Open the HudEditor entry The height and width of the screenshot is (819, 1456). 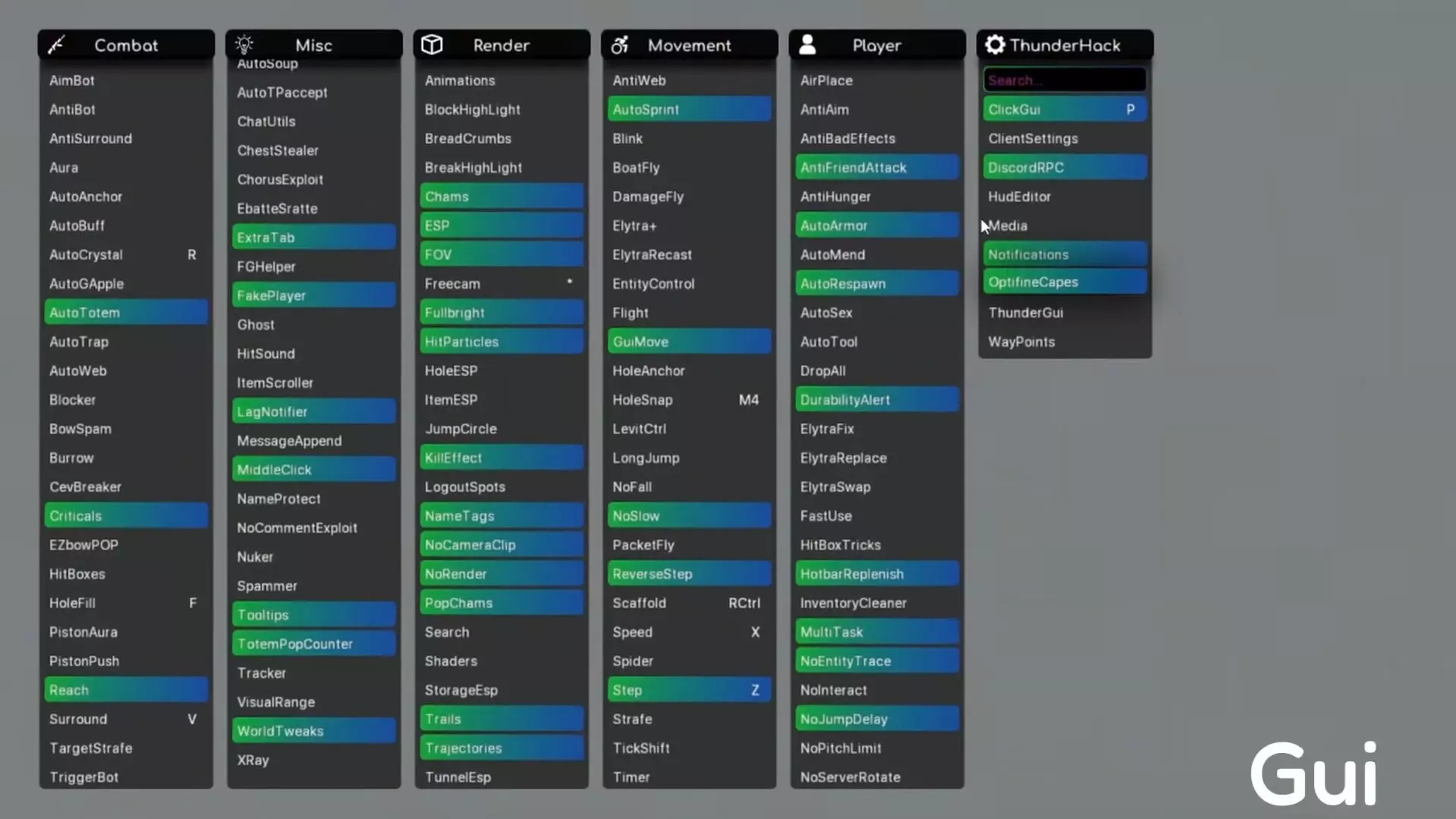[x=1065, y=197]
